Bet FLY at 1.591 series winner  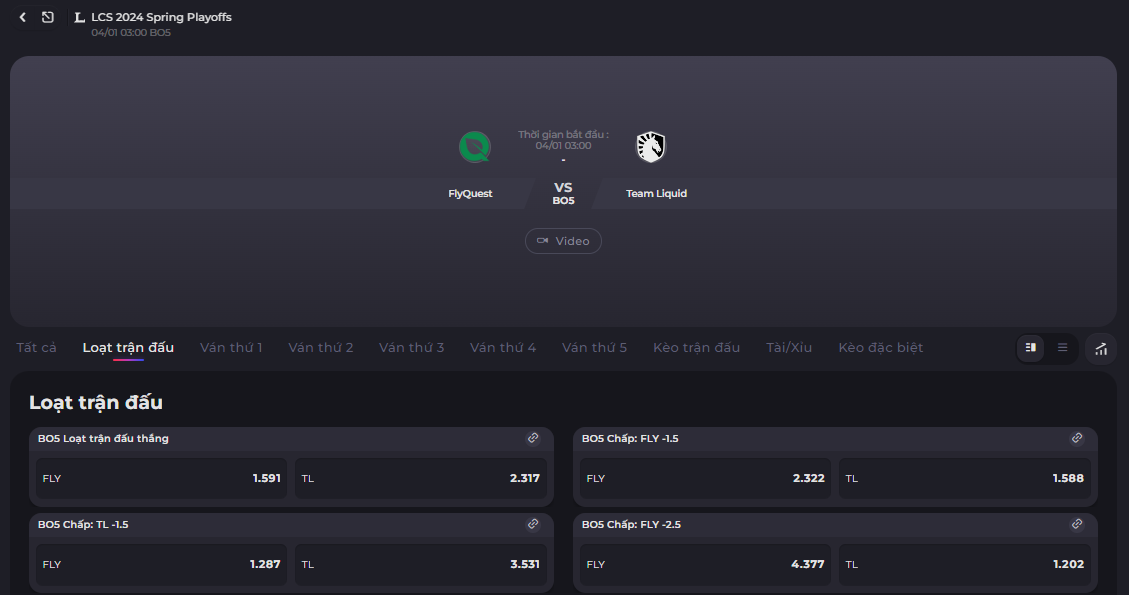[x=162, y=478]
